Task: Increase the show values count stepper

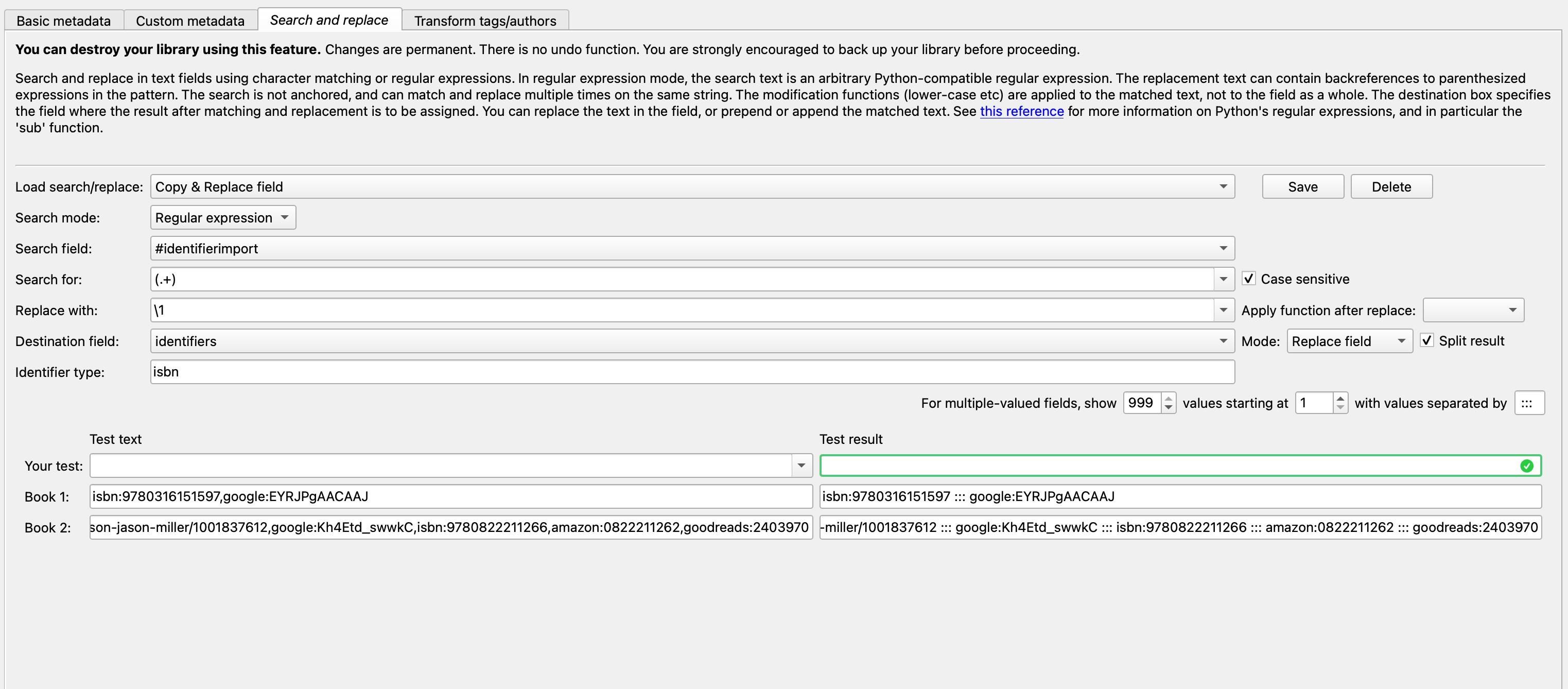Action: point(1168,398)
